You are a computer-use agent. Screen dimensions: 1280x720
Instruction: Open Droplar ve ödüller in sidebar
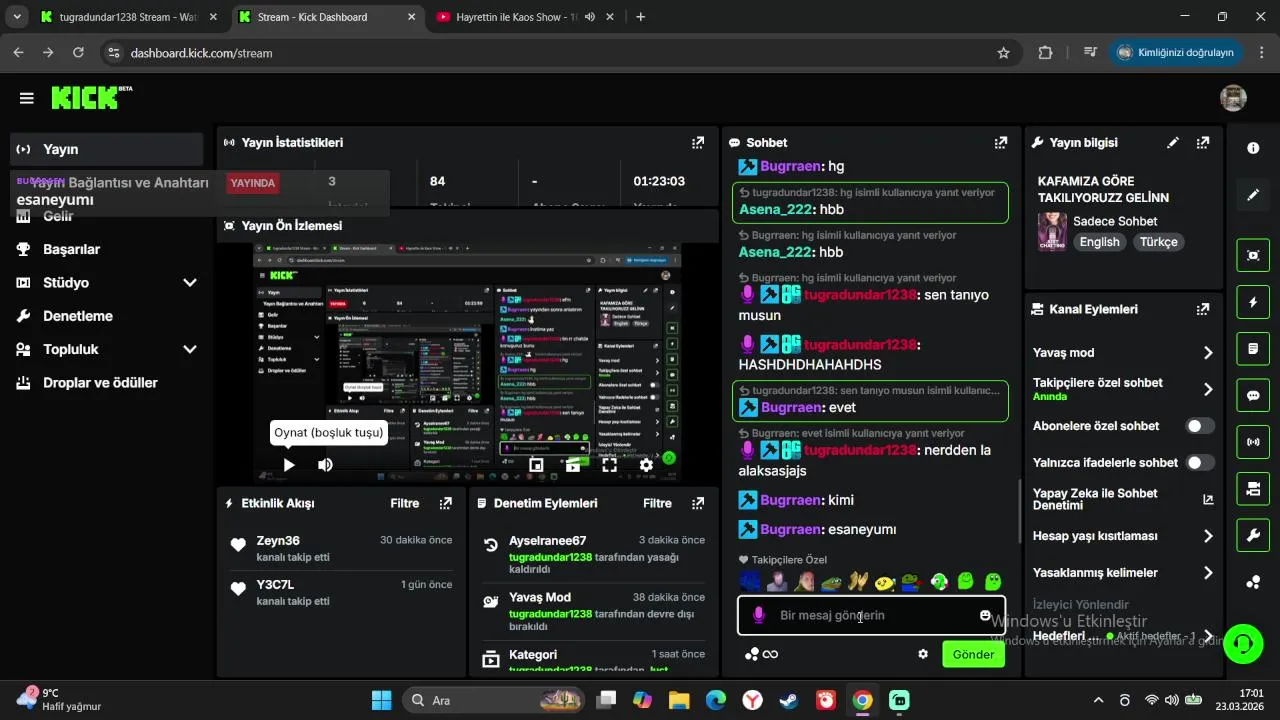[x=107, y=383]
